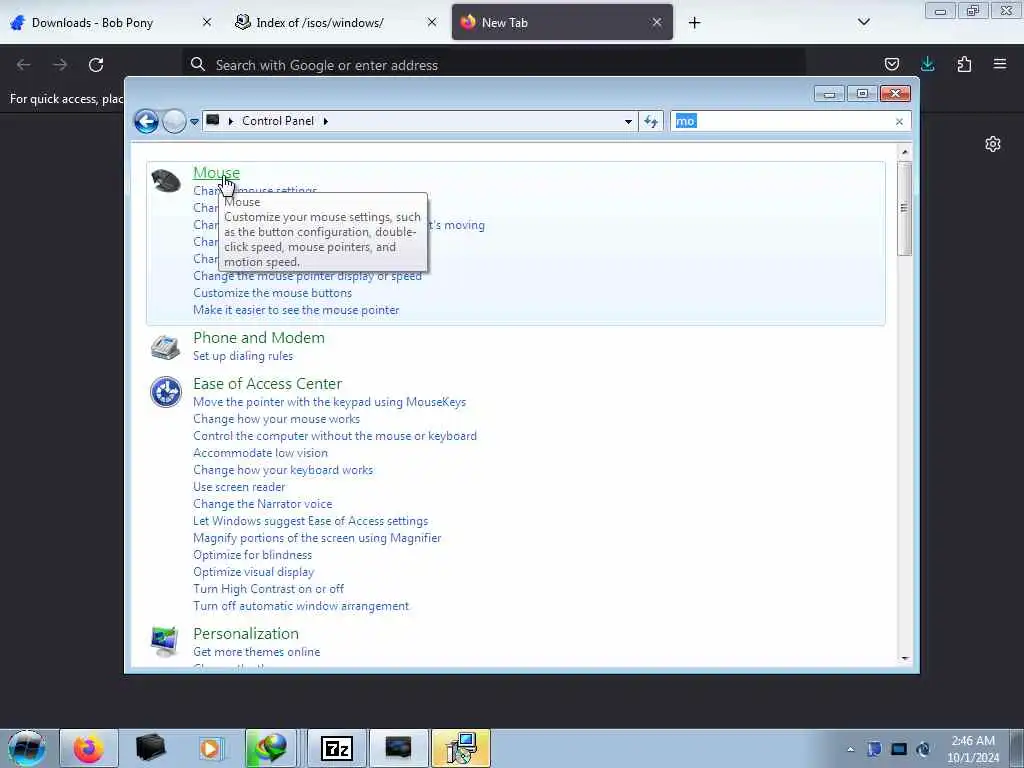Open Optimize for blindness link
This screenshot has height=768, width=1024.
252,554
